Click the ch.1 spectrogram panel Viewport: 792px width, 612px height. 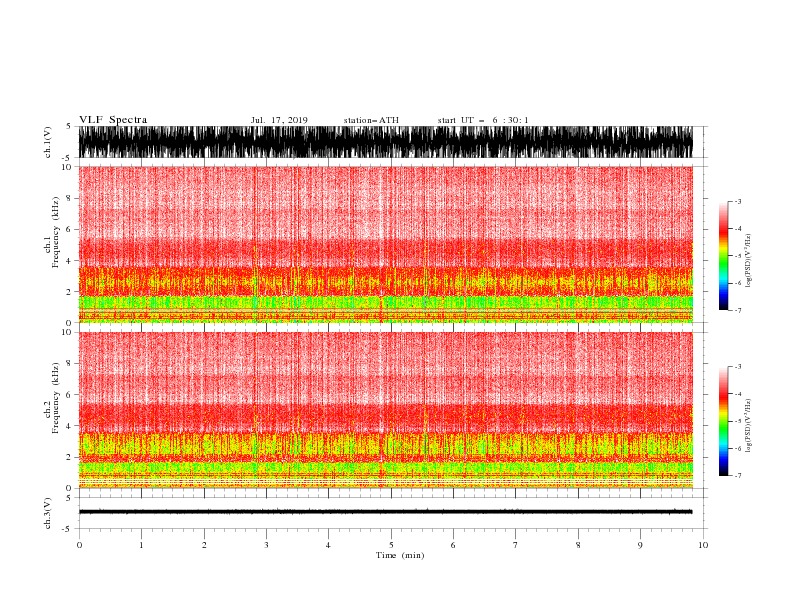(385, 244)
